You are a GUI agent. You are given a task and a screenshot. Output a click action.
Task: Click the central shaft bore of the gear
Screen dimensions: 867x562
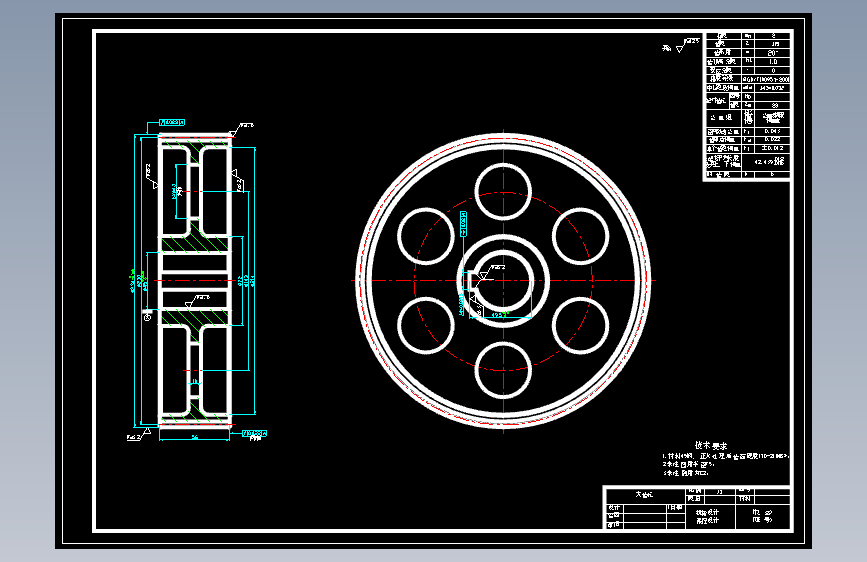tap(504, 281)
